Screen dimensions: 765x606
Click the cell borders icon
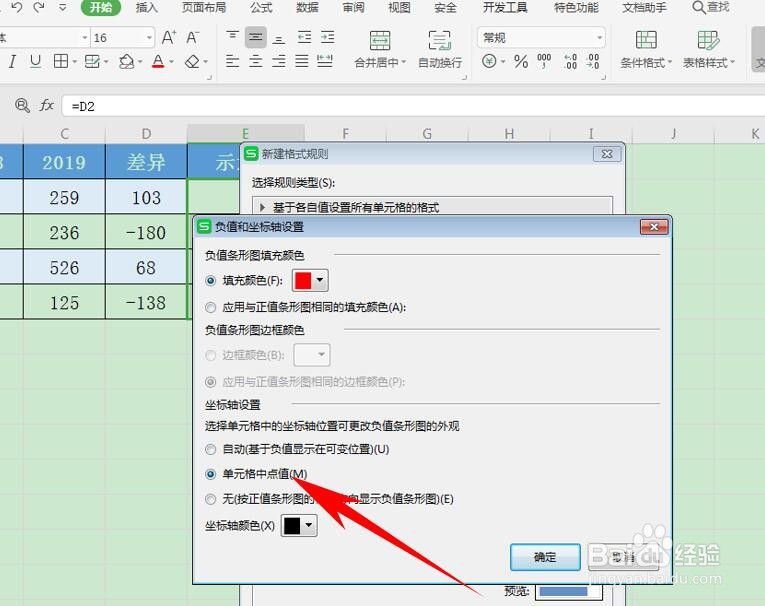click(x=60, y=61)
